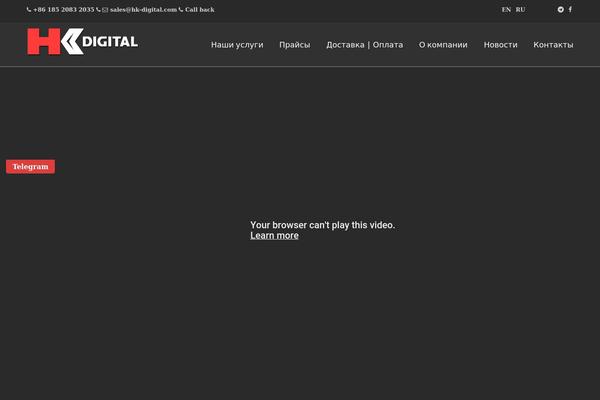Click the red Telegram button

coord(31,167)
